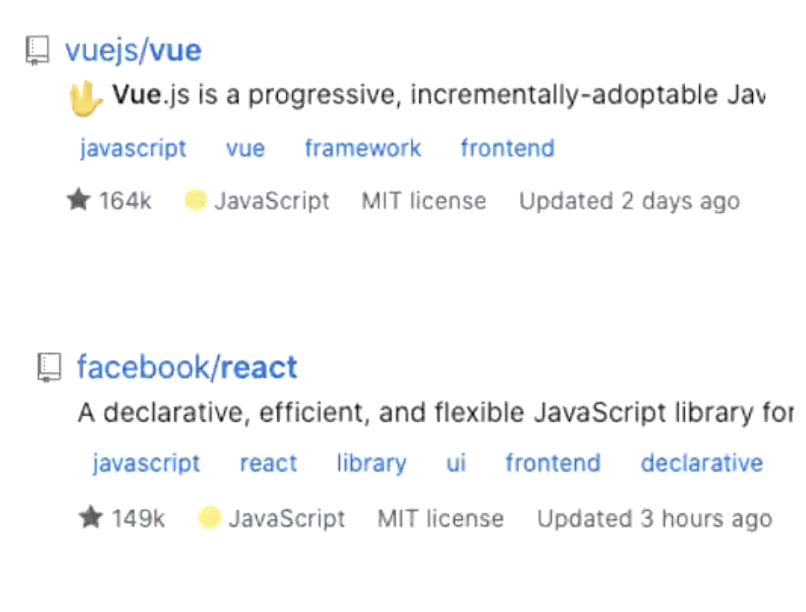The width and height of the screenshot is (806, 612).
Task: Open the vuejs/vue repository link
Action: pyautogui.click(x=133, y=50)
